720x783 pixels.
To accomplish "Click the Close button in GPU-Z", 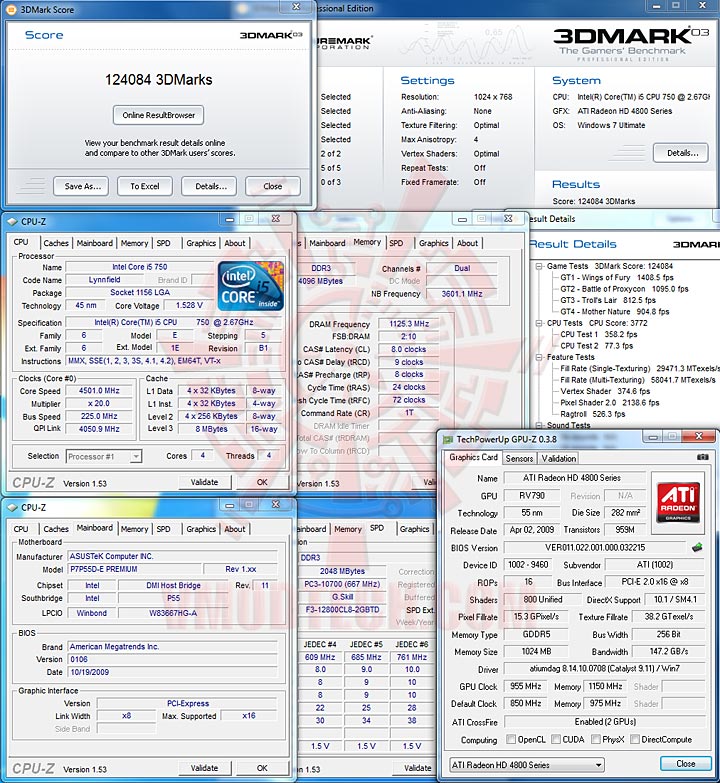I will (686, 764).
